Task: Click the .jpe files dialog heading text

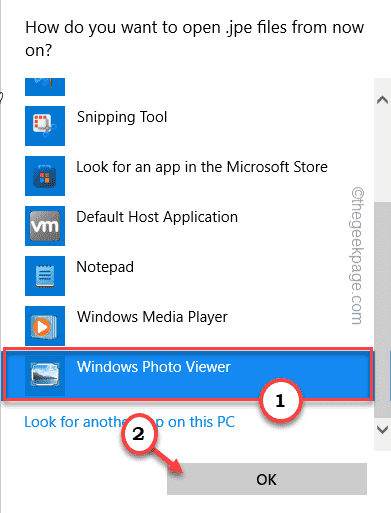Action: [x=194, y=39]
